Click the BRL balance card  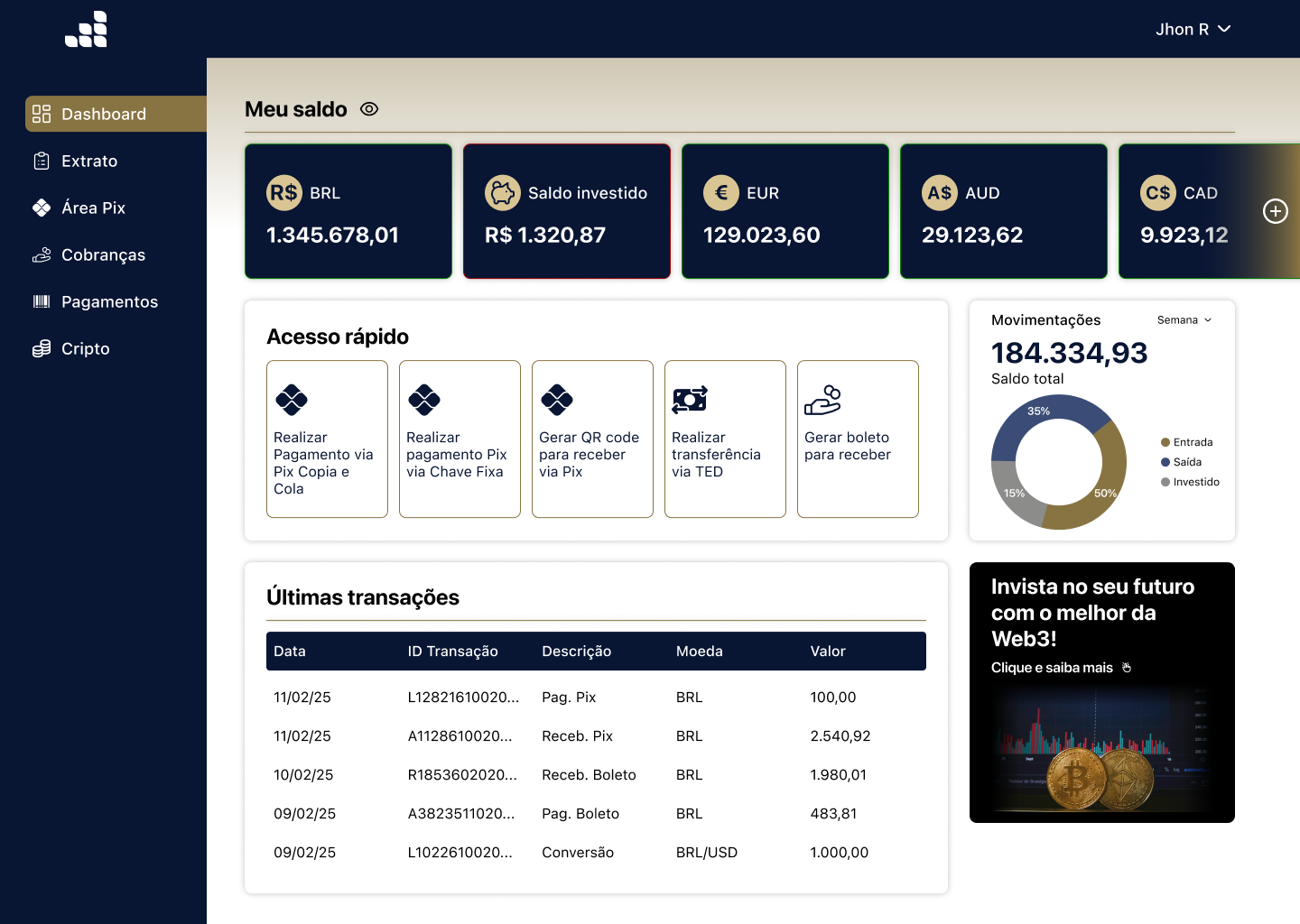pyautogui.click(x=348, y=211)
